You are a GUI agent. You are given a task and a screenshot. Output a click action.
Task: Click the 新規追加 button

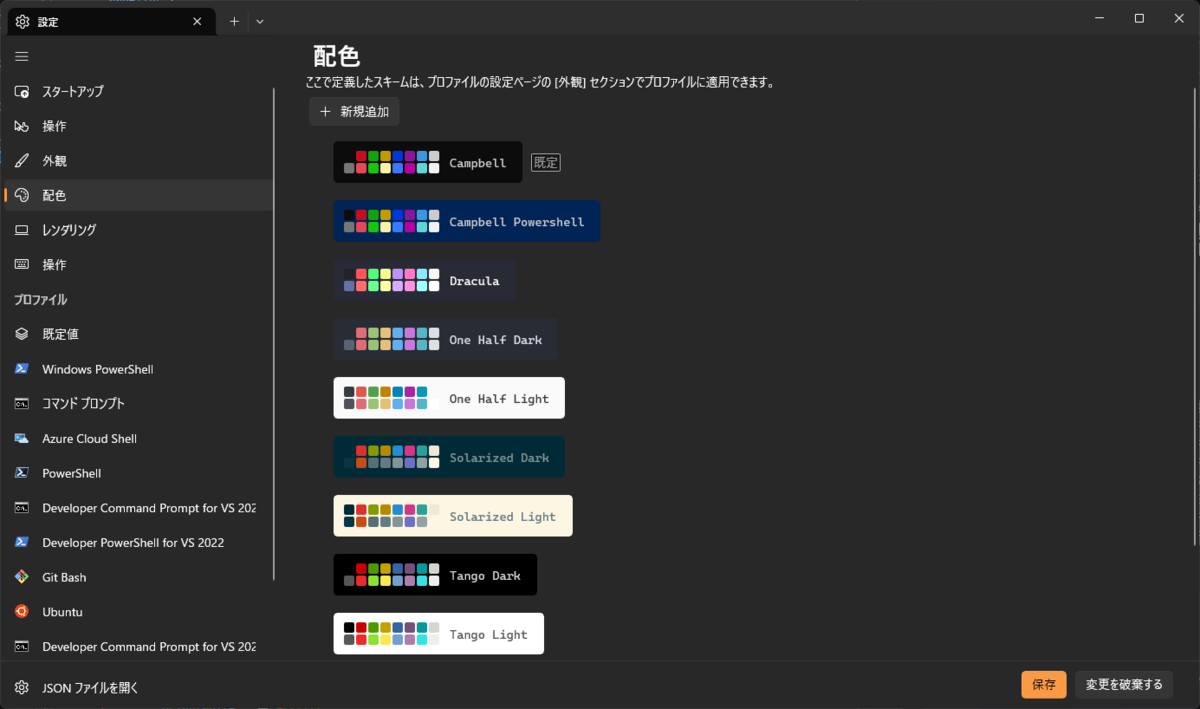(354, 112)
